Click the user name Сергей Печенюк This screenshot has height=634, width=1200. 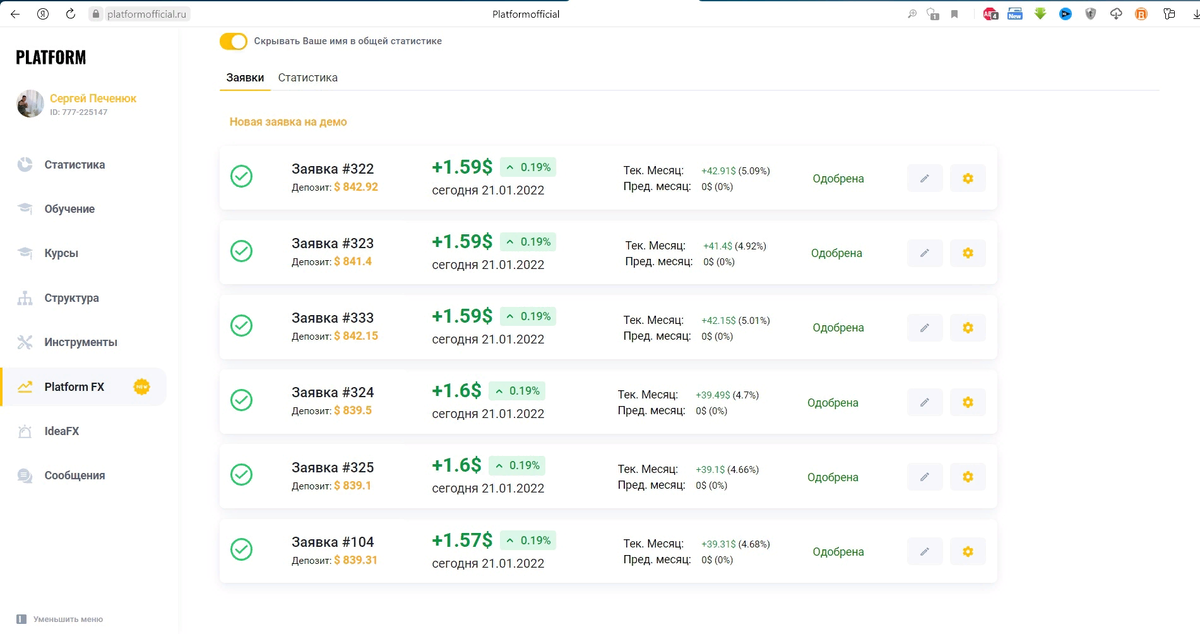93,98
